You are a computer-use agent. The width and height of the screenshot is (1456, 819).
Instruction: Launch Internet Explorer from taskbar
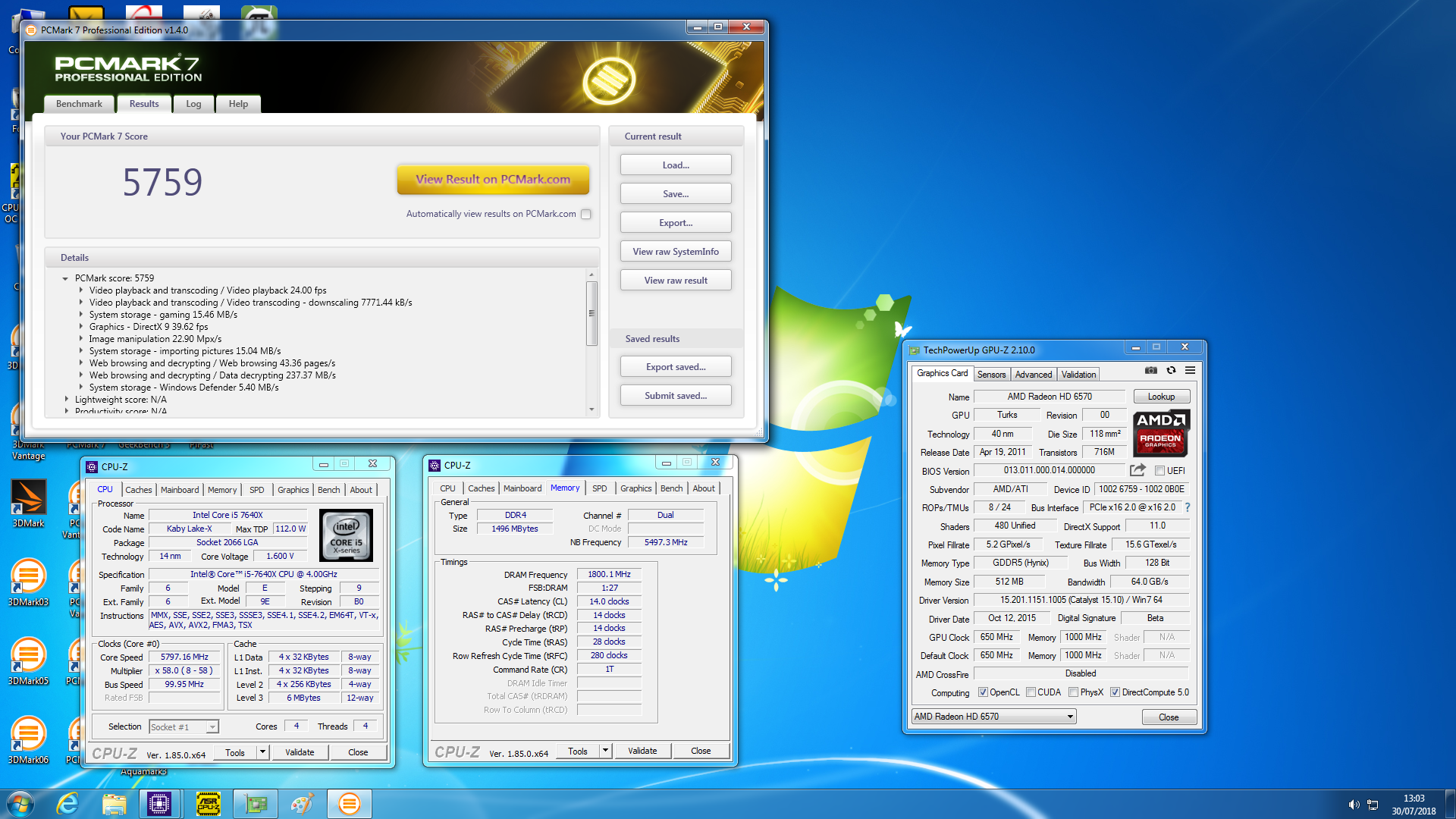coord(67,804)
